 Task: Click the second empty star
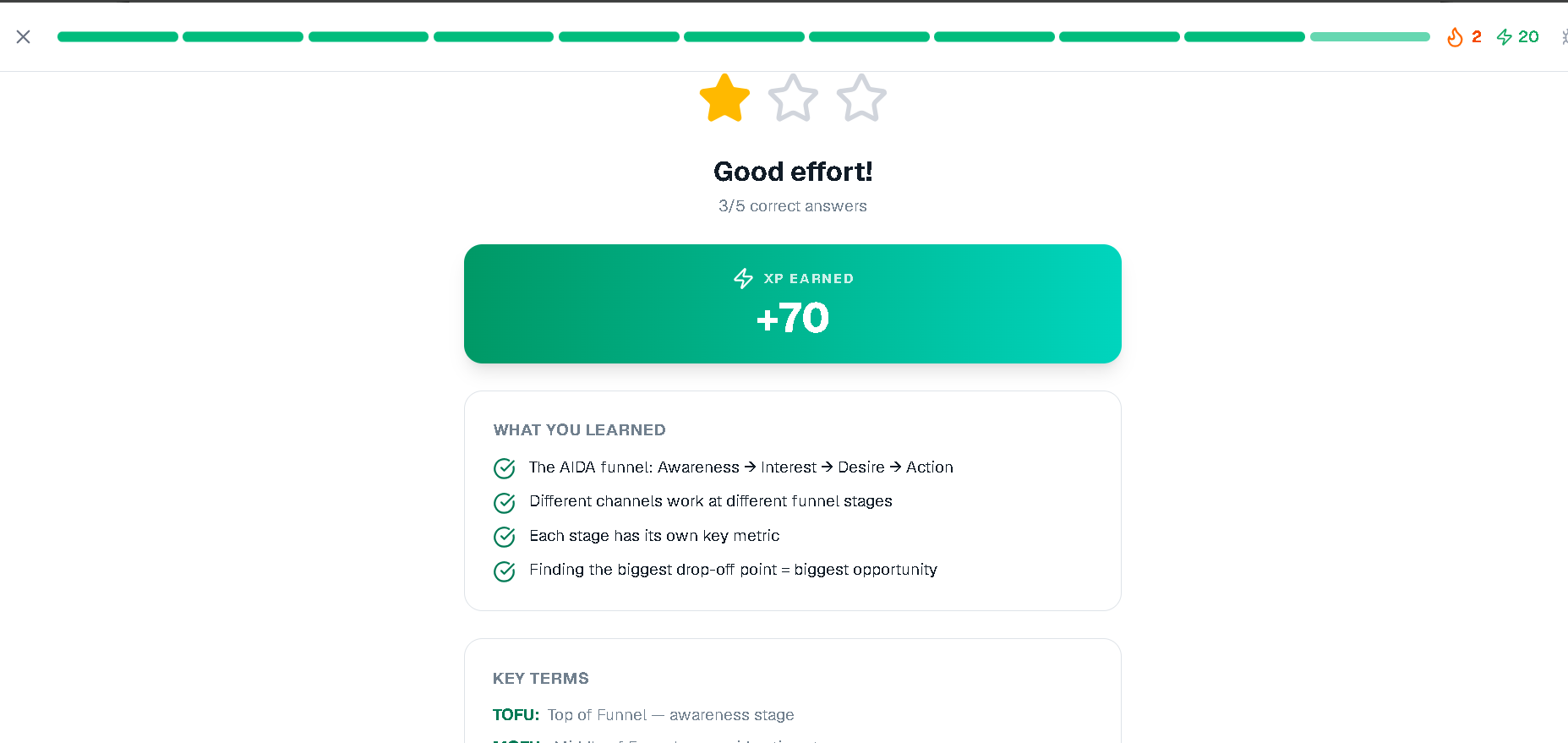pos(793,99)
